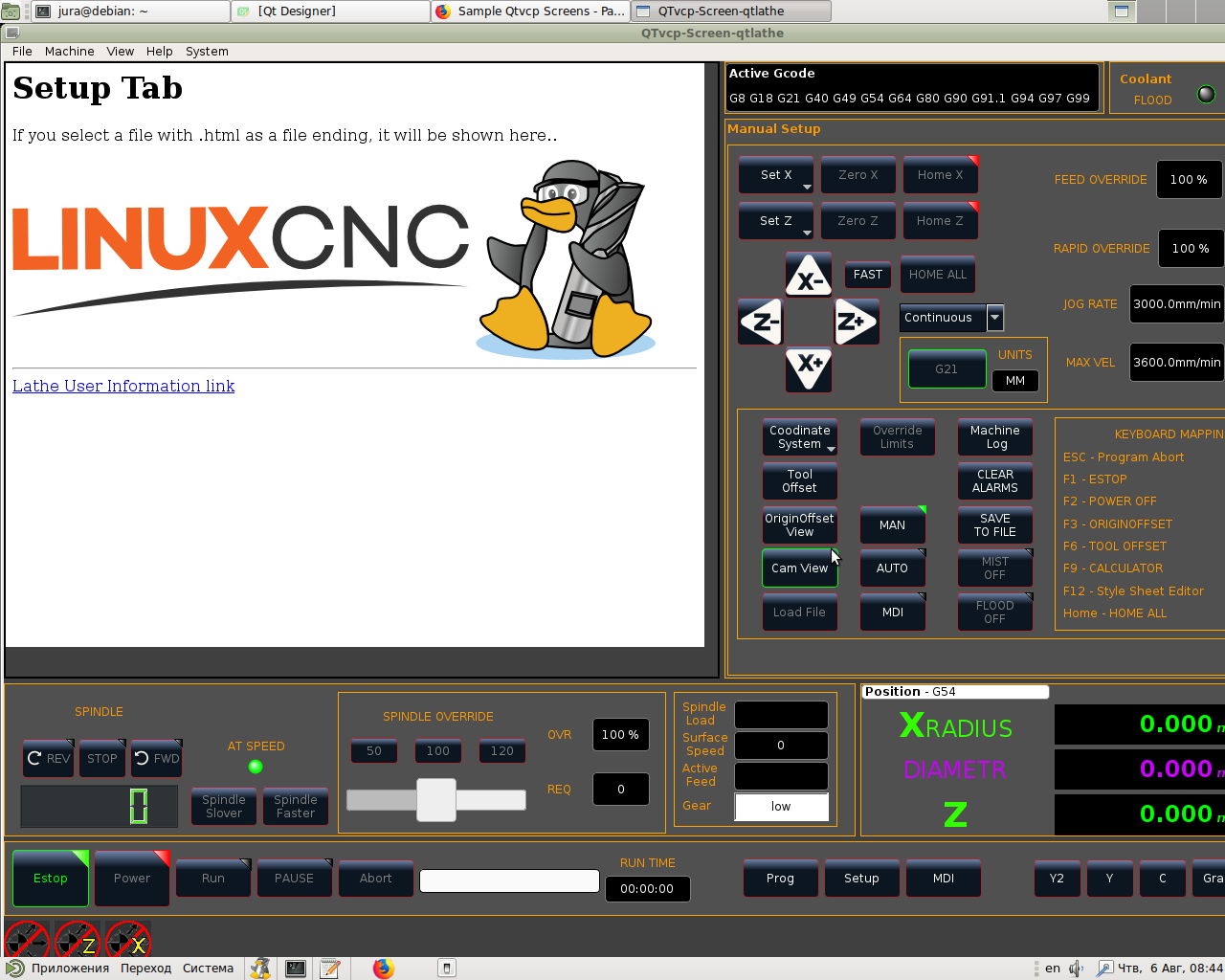This screenshot has width=1225, height=980.
Task: Switch to the Prog tab button
Action: tap(780, 879)
